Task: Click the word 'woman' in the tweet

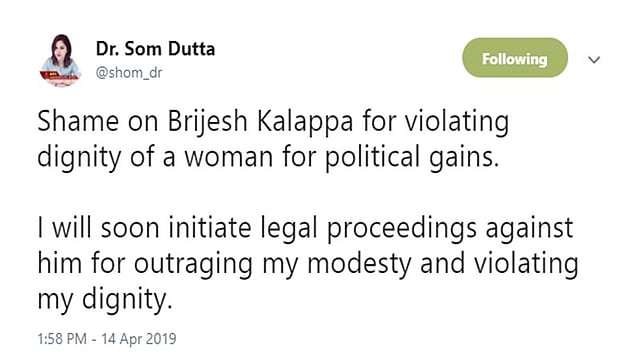Action: tap(228, 158)
